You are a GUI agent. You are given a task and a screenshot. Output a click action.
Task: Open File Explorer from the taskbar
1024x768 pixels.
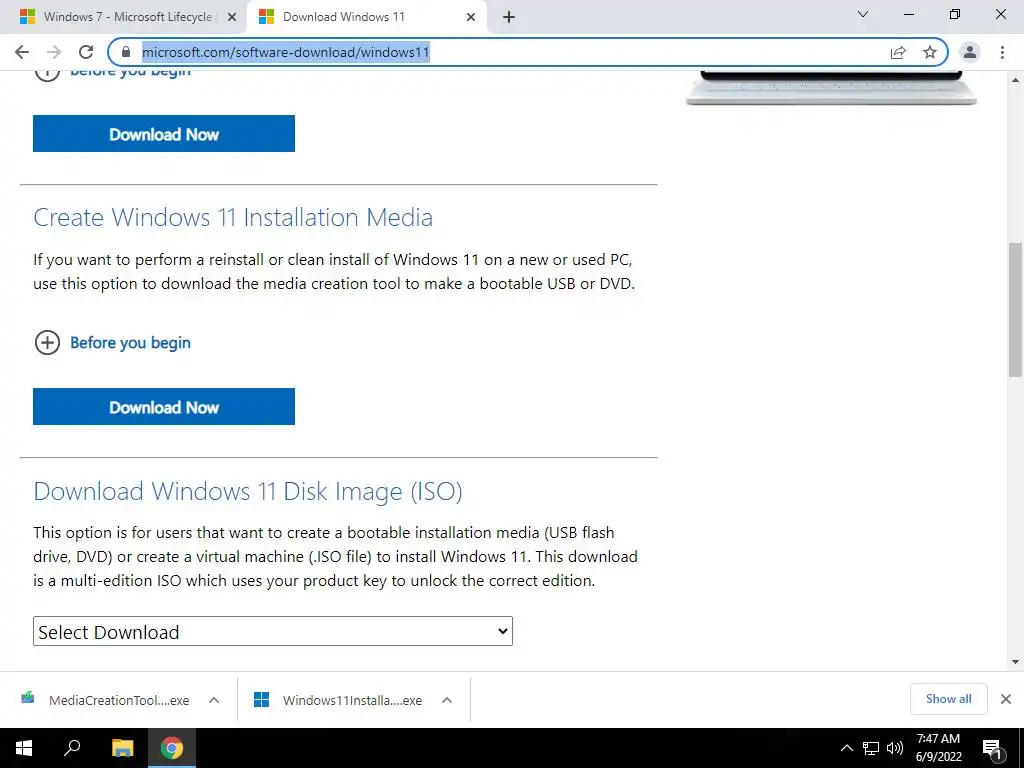point(122,748)
